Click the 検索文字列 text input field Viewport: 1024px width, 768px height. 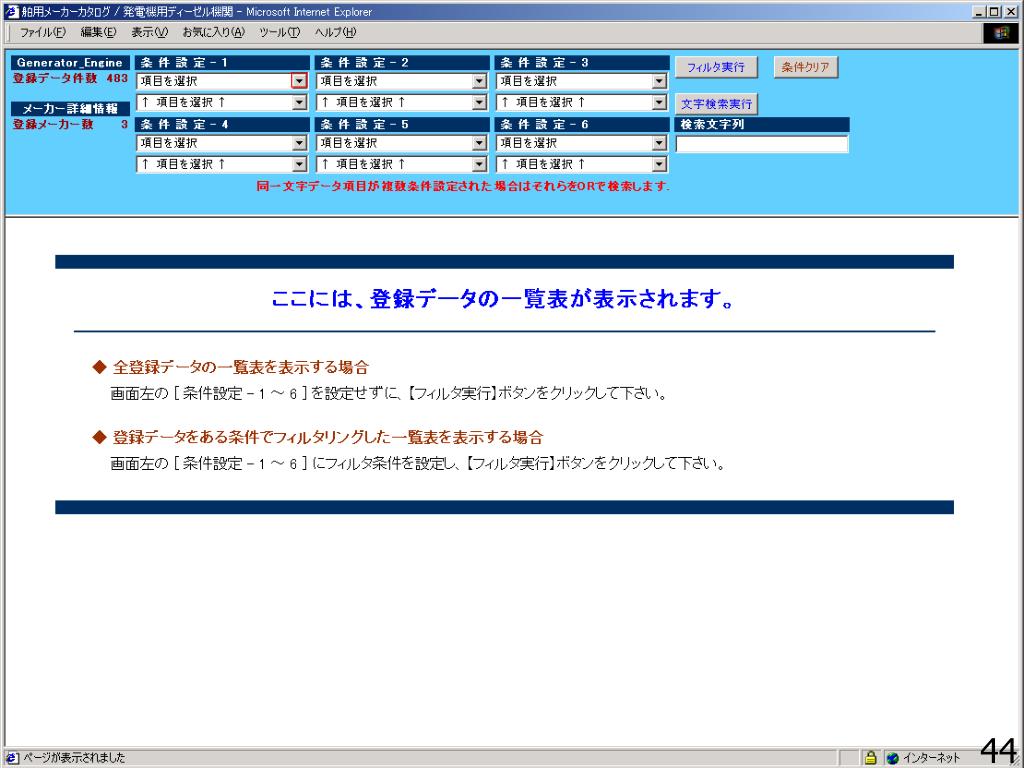point(761,144)
